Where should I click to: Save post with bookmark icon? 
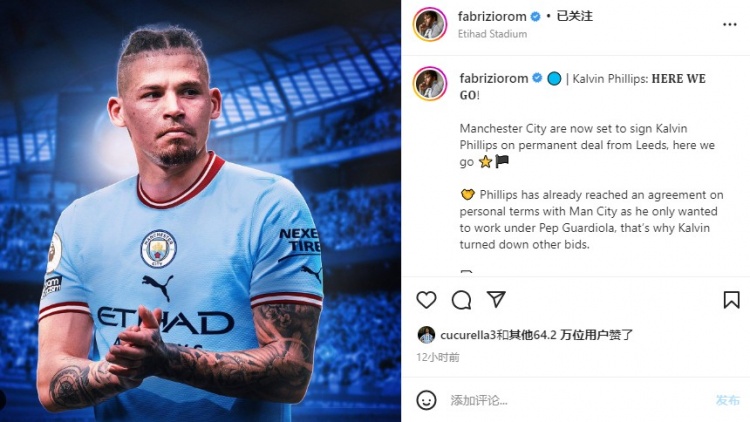tap(731, 300)
